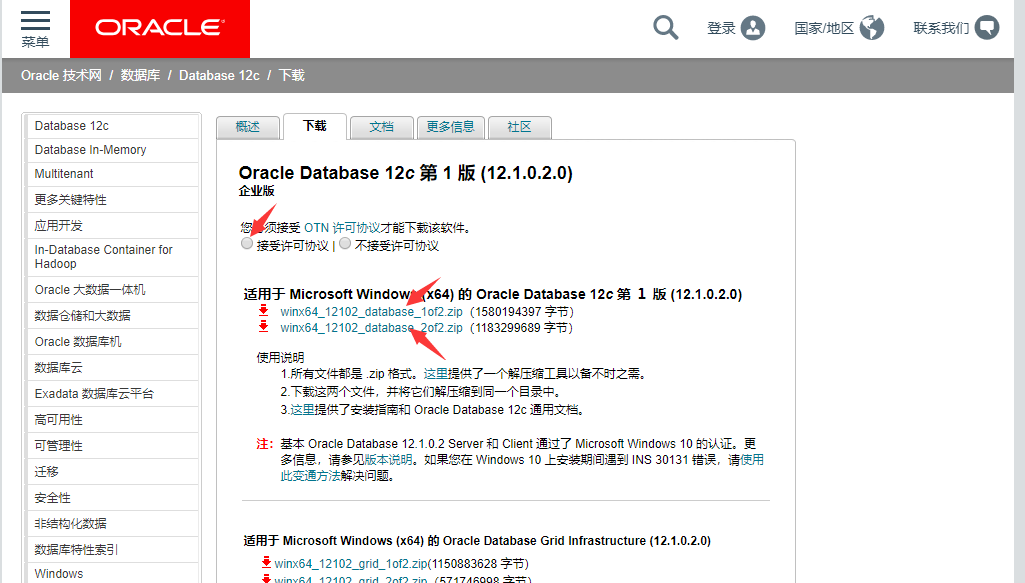1025x583 pixels.
Task: Switch to the 概述 tab
Action: (x=248, y=127)
